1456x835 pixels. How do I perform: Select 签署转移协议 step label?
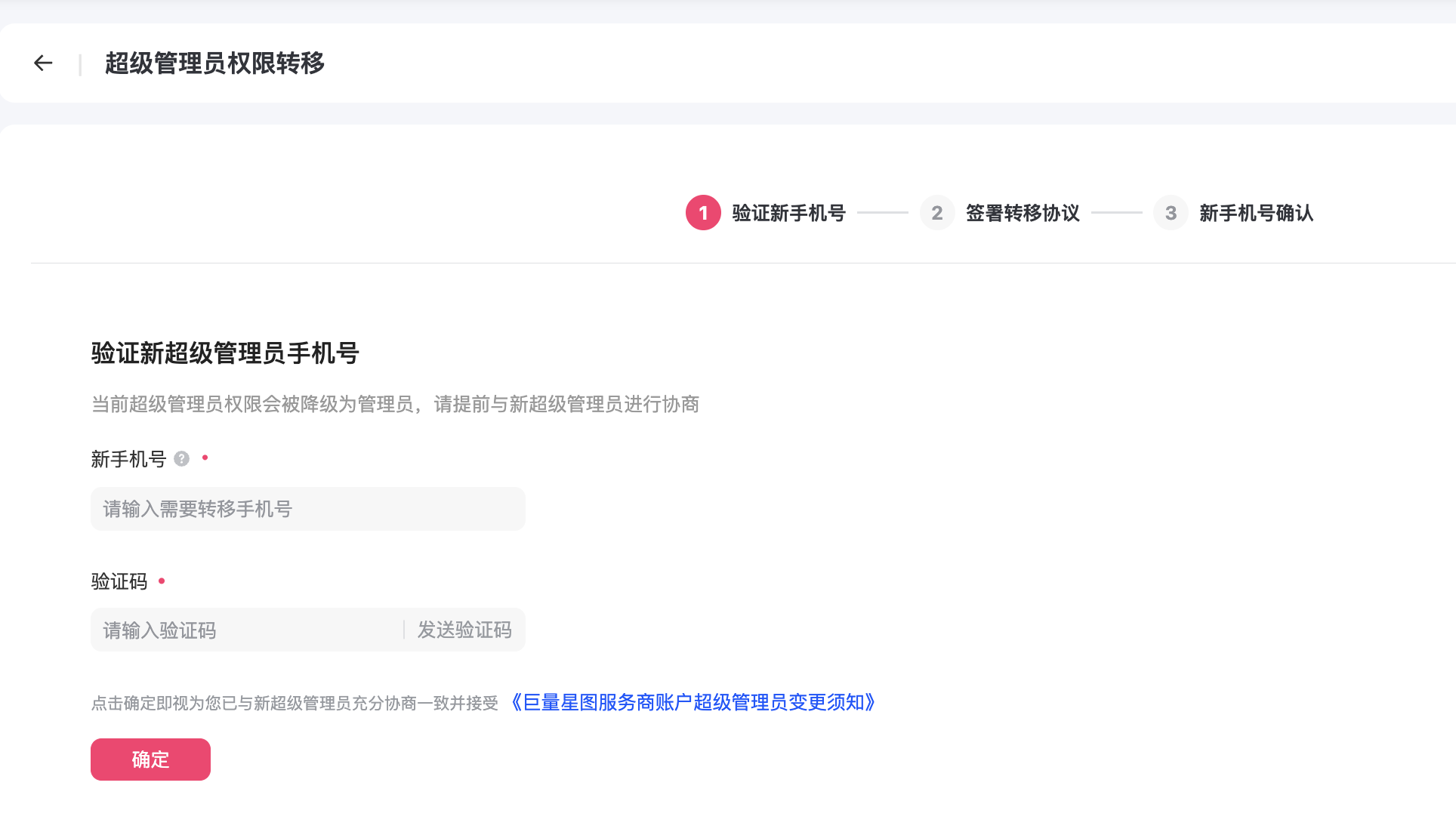coord(1022,213)
